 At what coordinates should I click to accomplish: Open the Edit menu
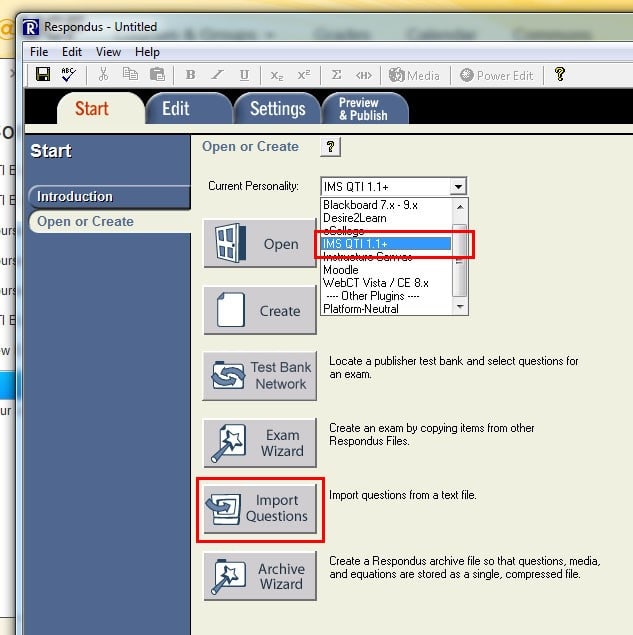point(72,52)
